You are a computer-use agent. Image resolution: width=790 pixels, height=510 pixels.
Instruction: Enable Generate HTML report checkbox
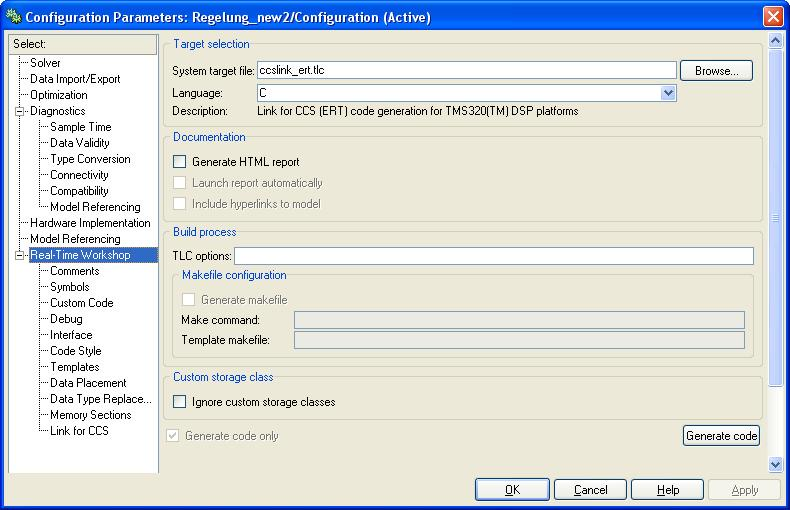coord(180,161)
